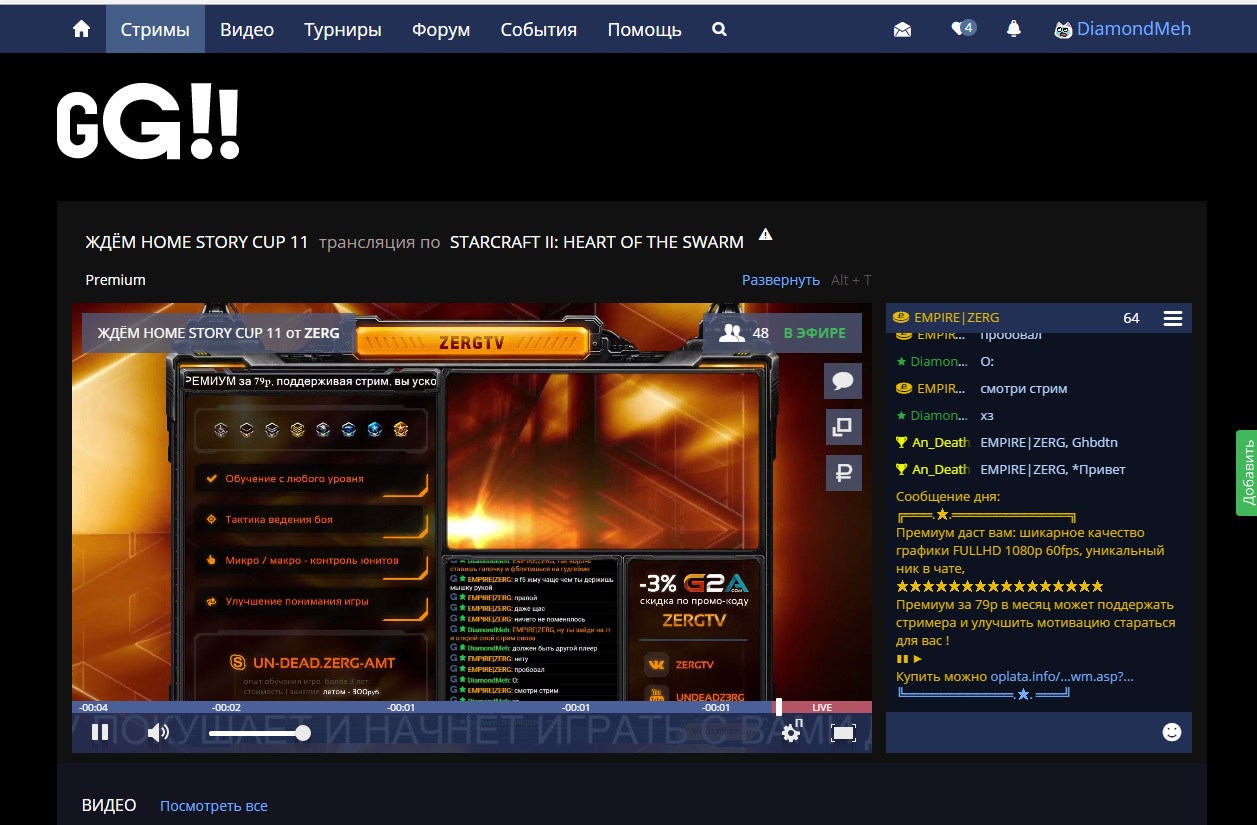Open the emoji smiley picker in chat
Screen dimensions: 1257x825
click(x=1172, y=732)
